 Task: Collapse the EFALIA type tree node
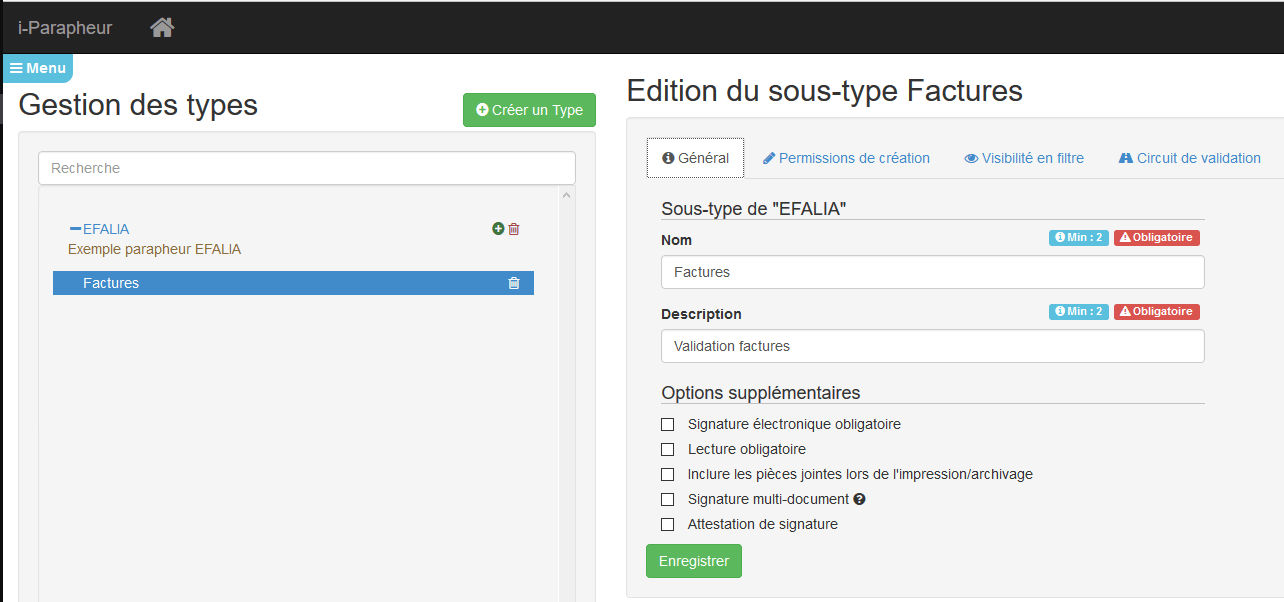[75, 229]
